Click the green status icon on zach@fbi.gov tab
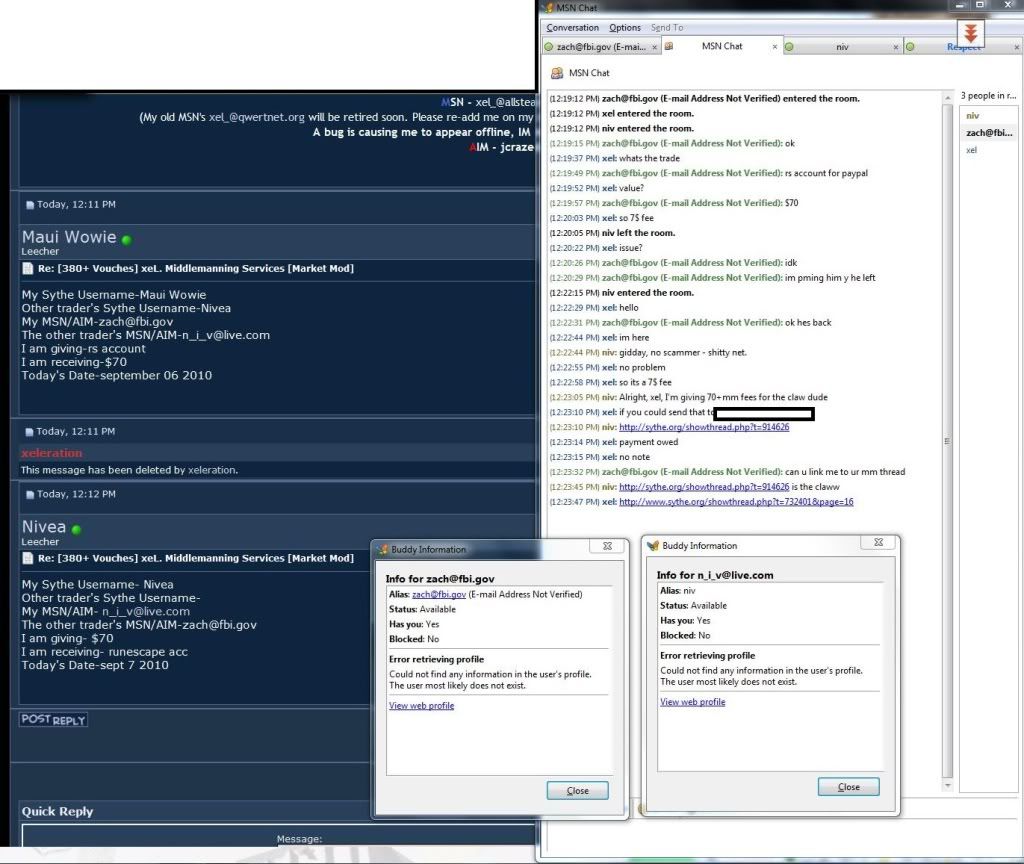 (549, 47)
